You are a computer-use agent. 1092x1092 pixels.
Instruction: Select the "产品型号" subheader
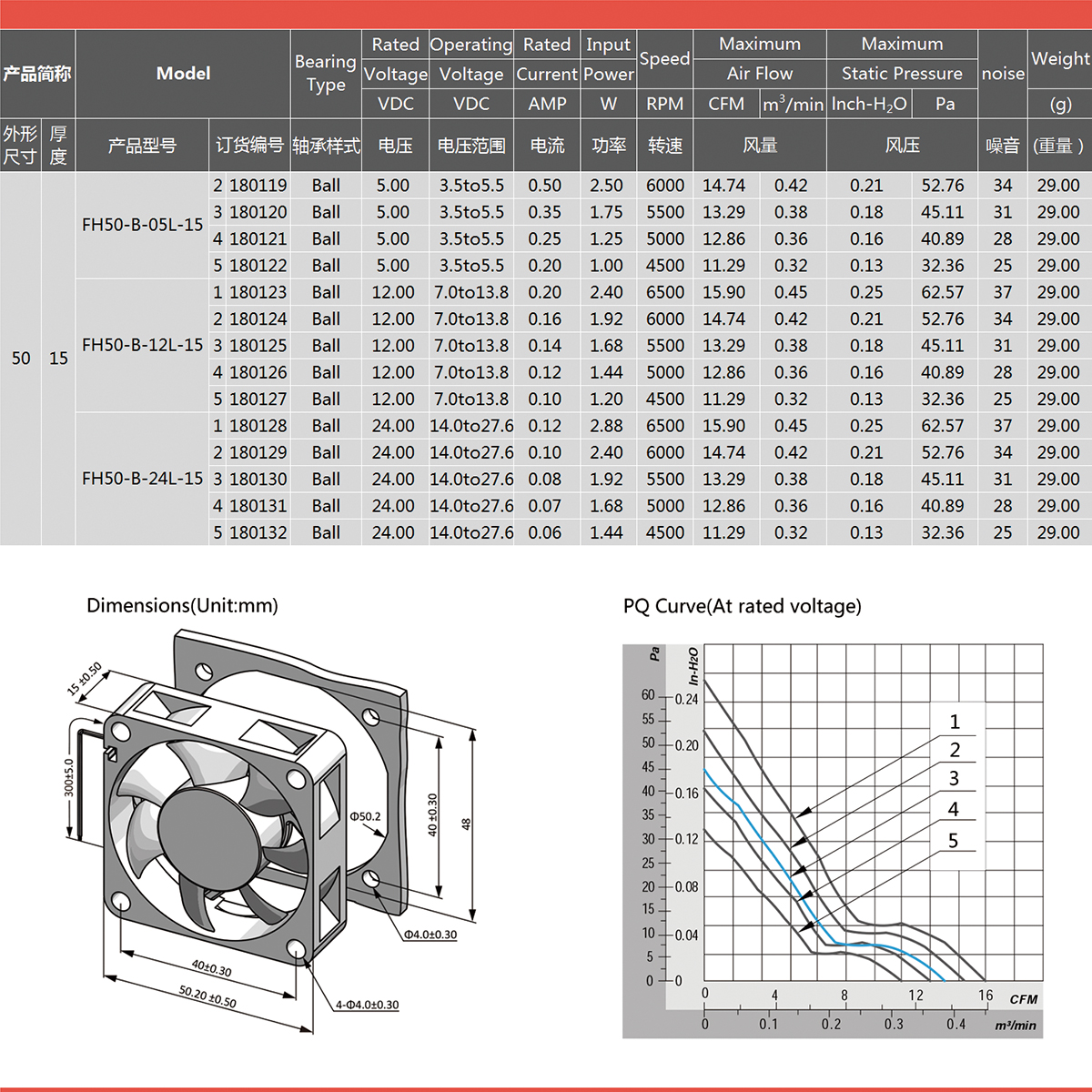tap(142, 146)
